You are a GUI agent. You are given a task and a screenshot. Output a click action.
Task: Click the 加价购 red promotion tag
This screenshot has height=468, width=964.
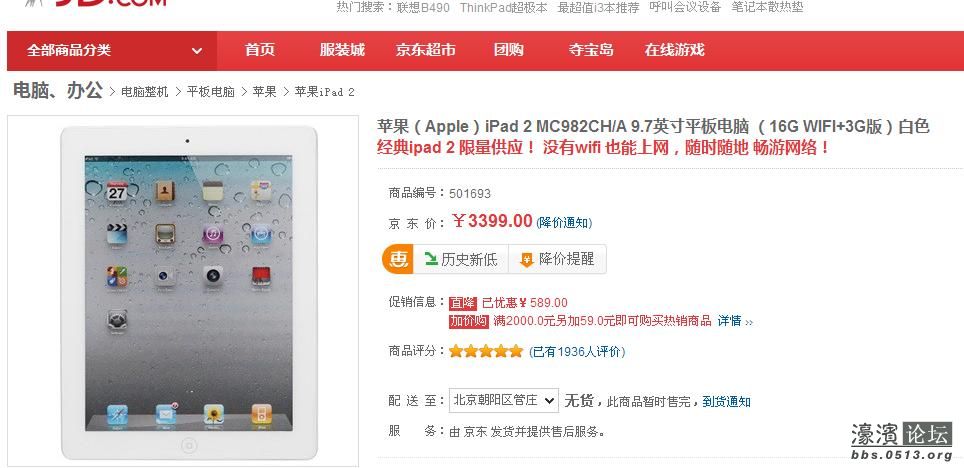tap(469, 321)
